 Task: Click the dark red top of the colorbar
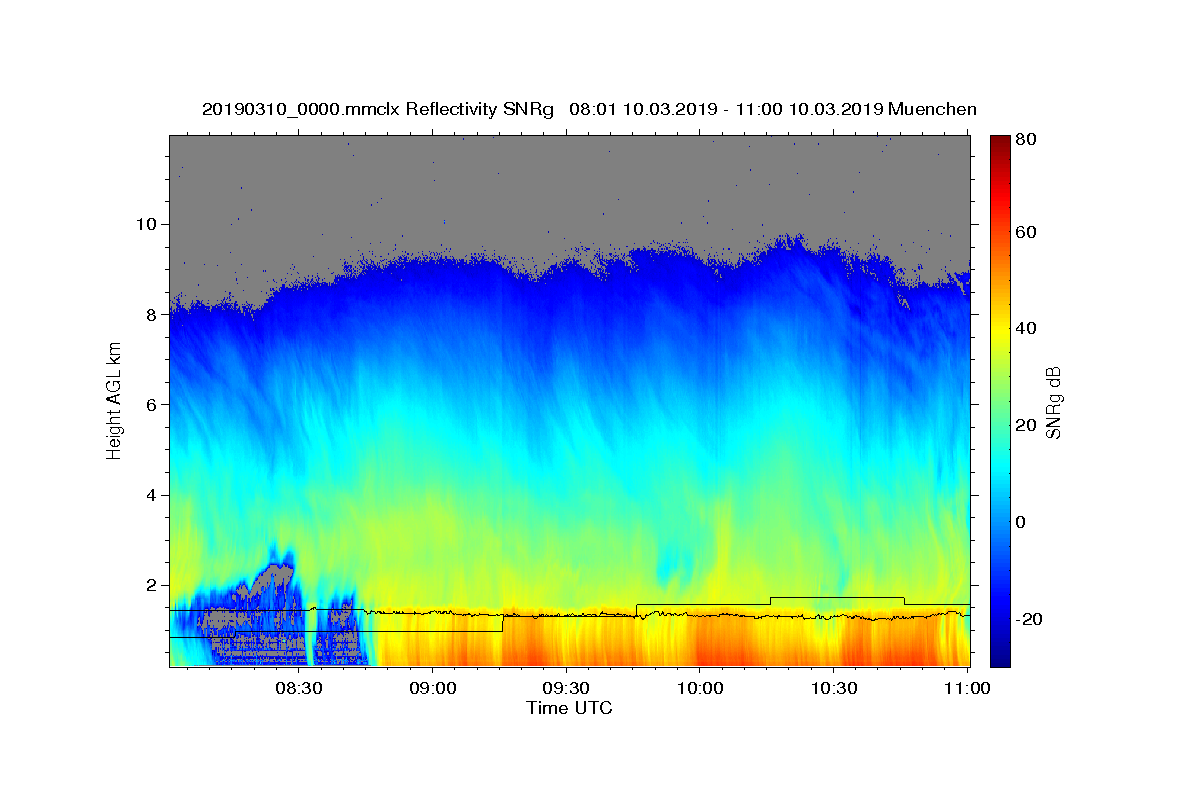[1000, 142]
